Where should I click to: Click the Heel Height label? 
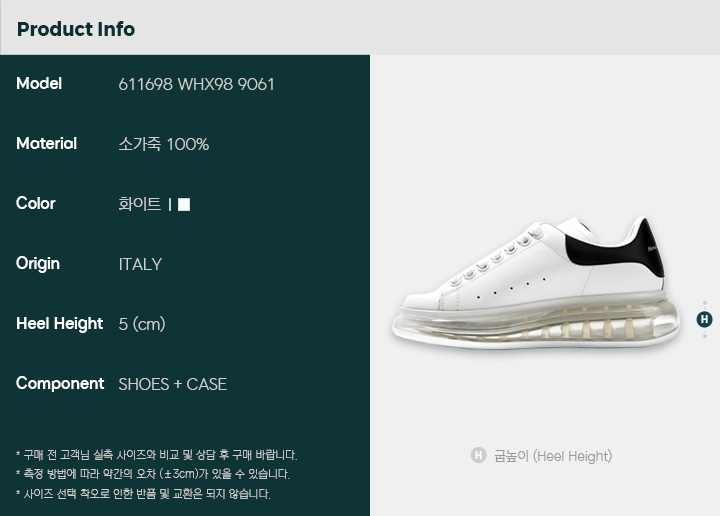(x=59, y=324)
